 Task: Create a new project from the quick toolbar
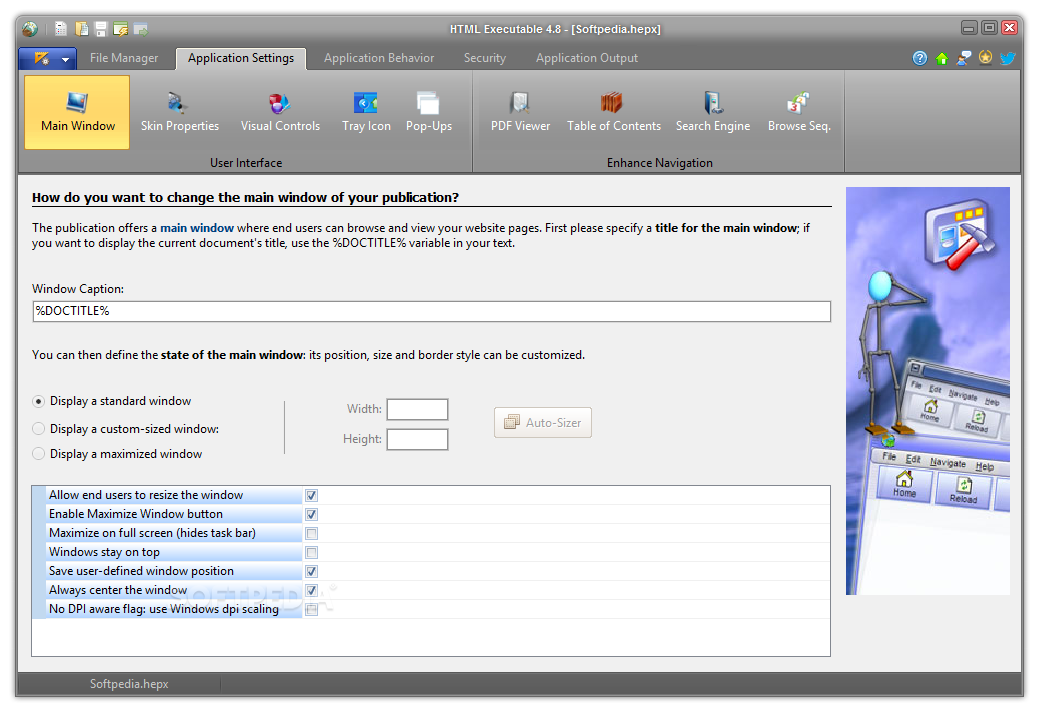(61, 29)
